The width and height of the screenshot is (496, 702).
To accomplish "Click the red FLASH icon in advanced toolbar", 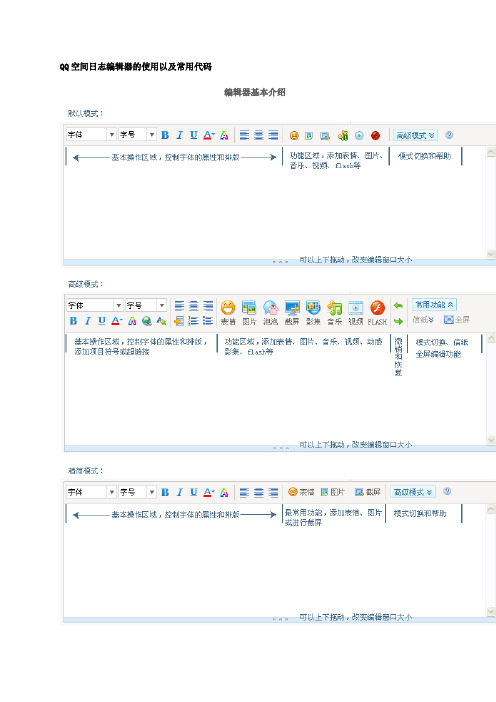I will click(377, 312).
